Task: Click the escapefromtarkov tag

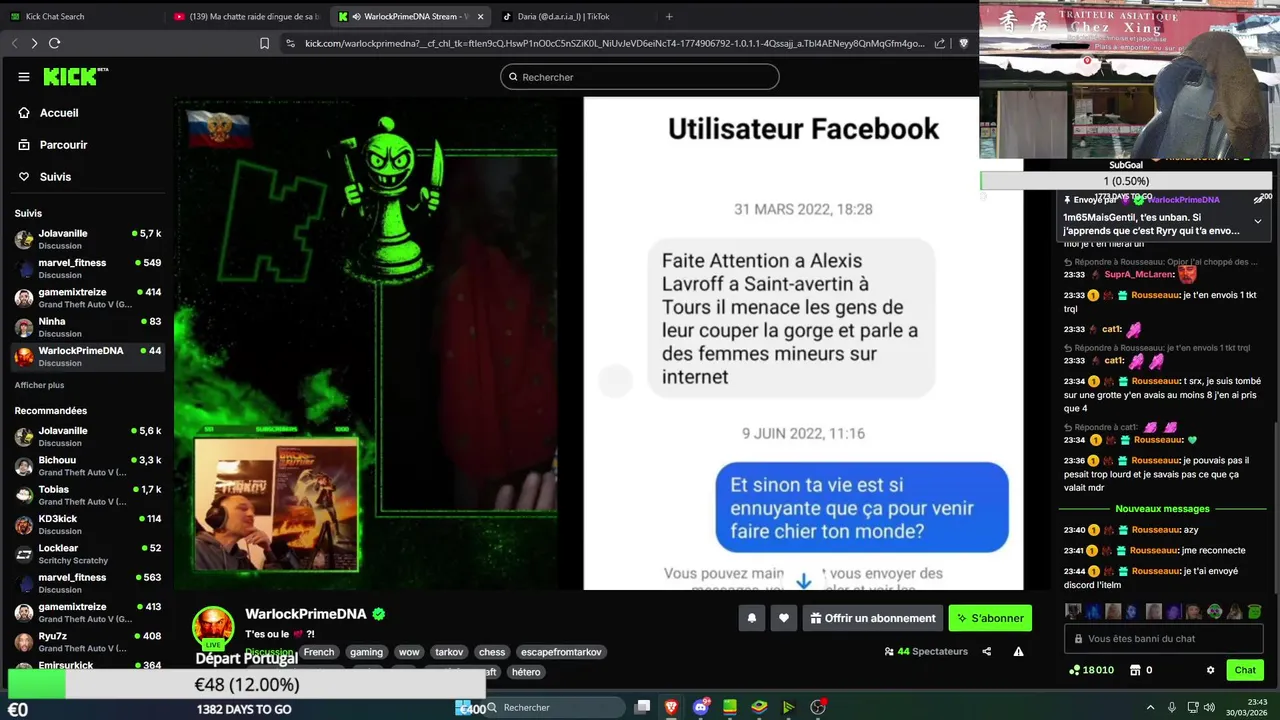Action: pos(561,652)
